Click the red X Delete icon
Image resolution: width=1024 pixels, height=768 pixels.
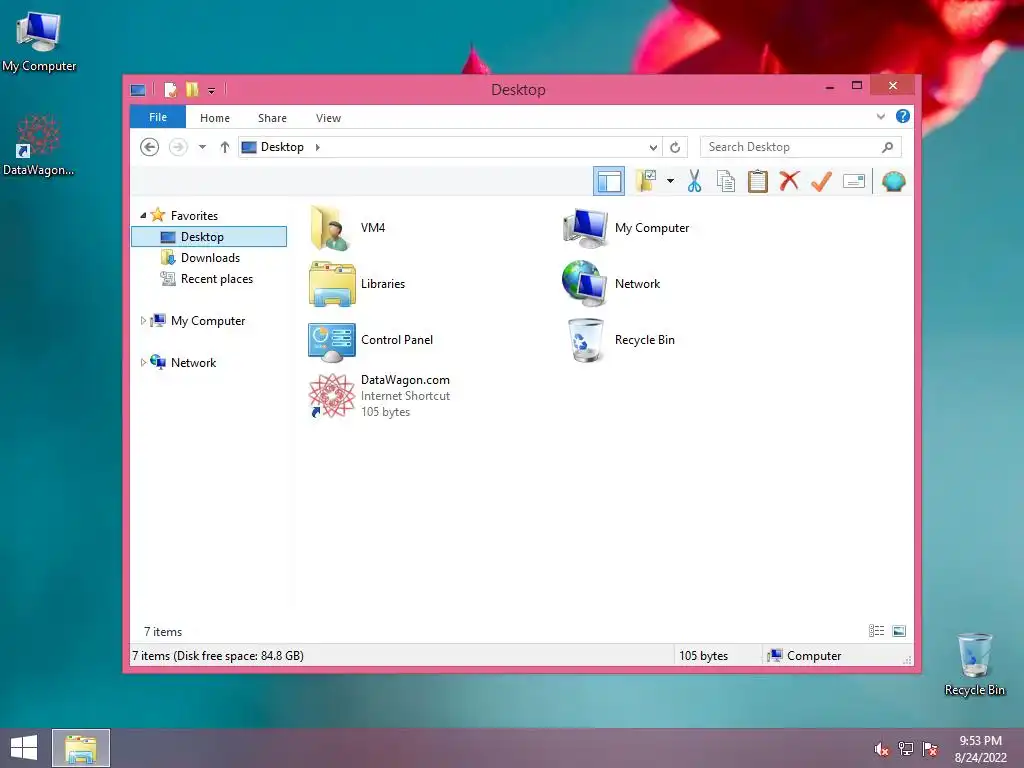click(x=789, y=181)
